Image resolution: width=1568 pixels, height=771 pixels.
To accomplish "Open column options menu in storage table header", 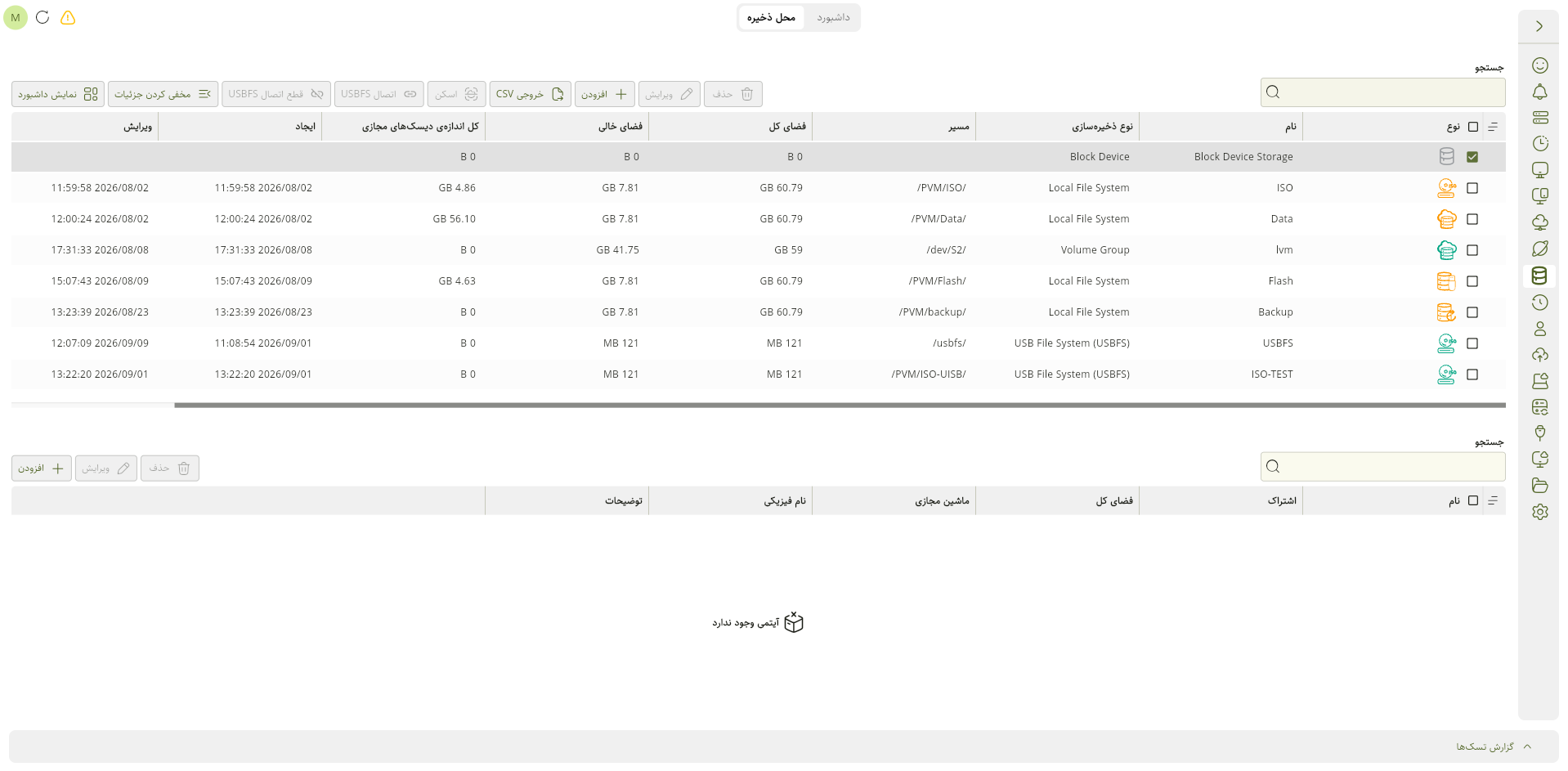I will tap(1493, 127).
